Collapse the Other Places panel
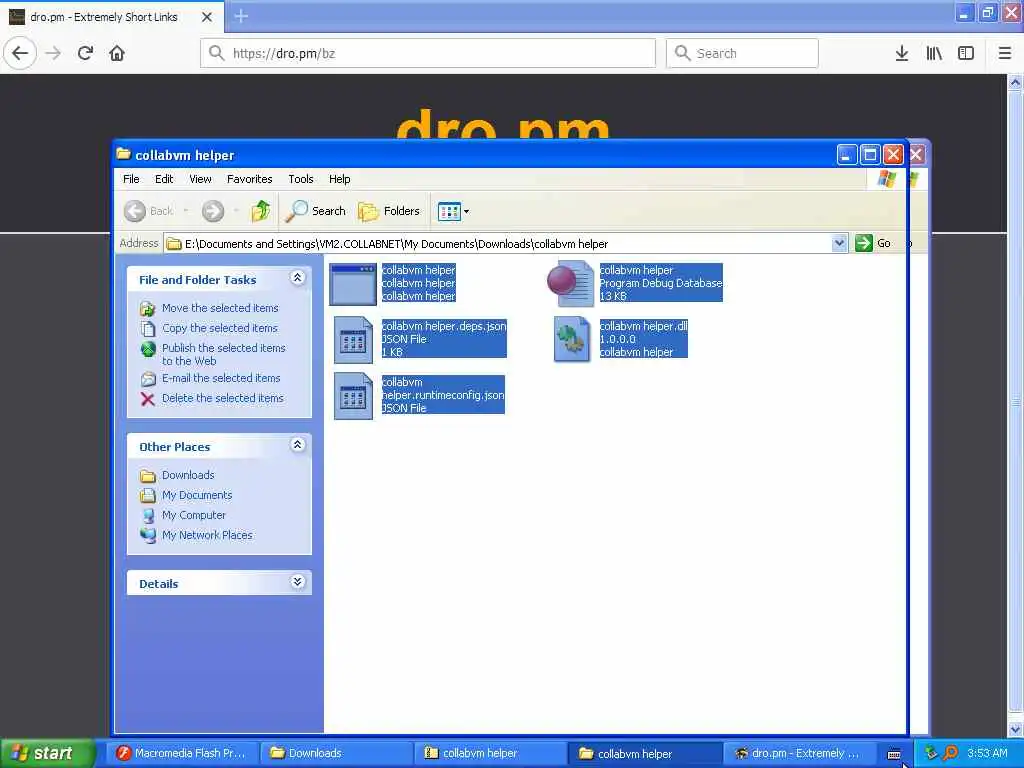 click(297, 445)
